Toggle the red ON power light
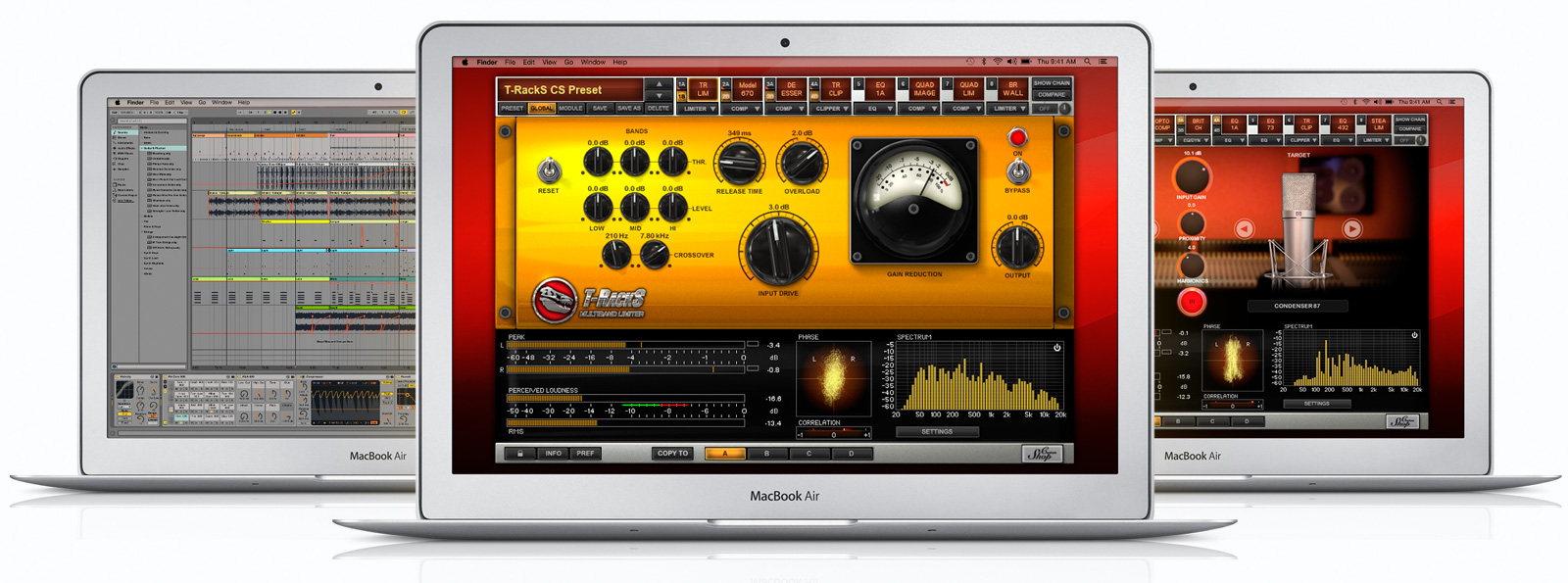The width and height of the screenshot is (1568, 583). [1017, 137]
